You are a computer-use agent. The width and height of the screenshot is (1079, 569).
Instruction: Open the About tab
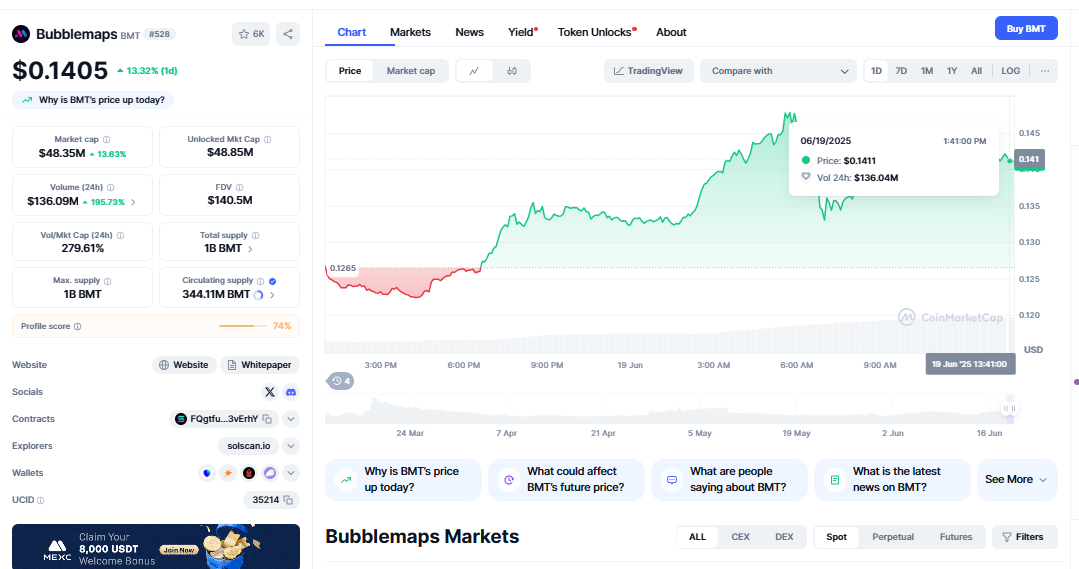point(671,32)
